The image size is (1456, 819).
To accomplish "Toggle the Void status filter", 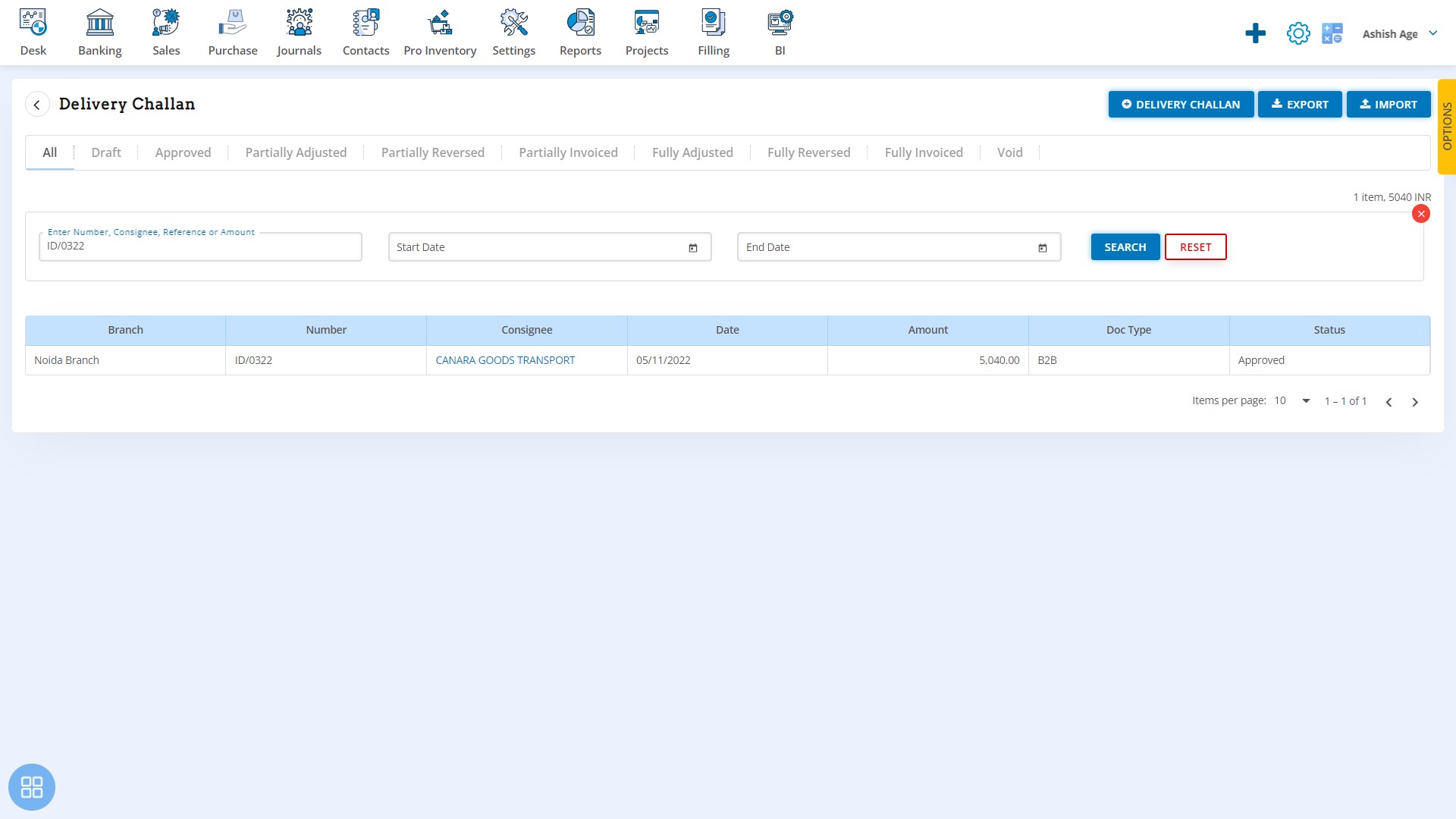I will 1010,152.
